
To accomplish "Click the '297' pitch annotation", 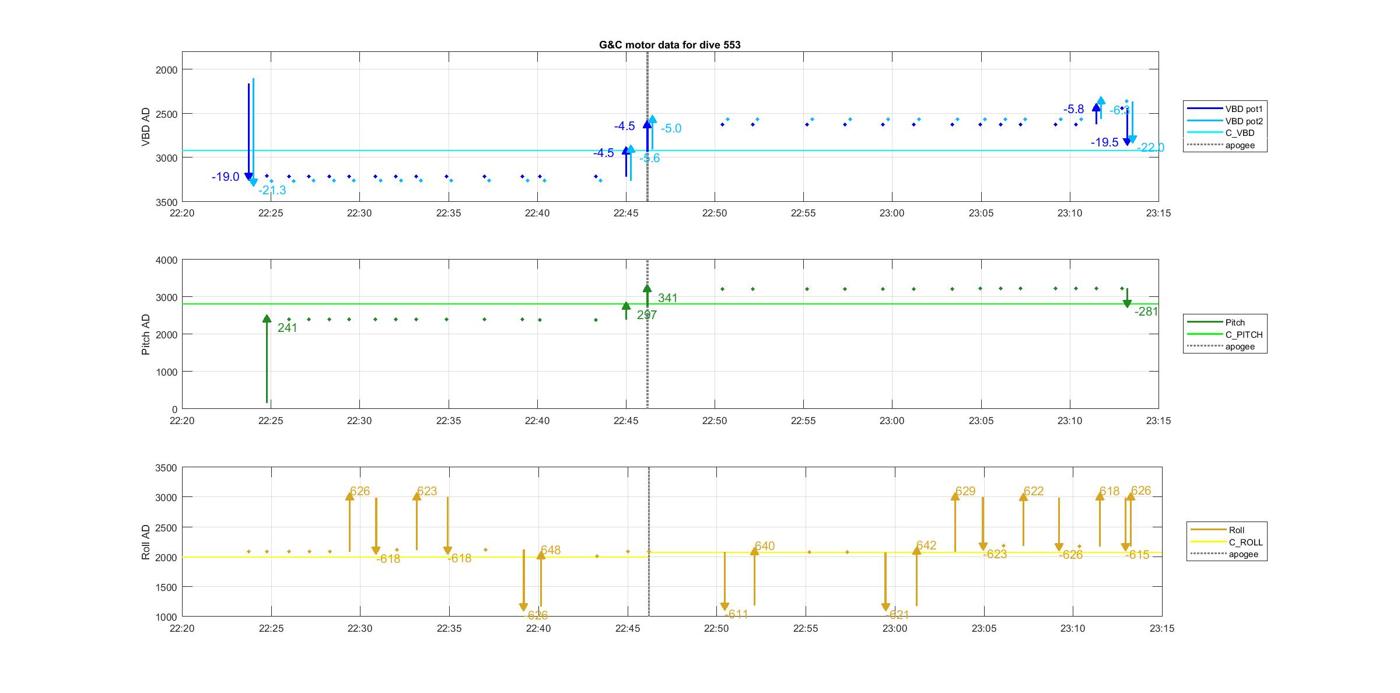I will (x=647, y=315).
